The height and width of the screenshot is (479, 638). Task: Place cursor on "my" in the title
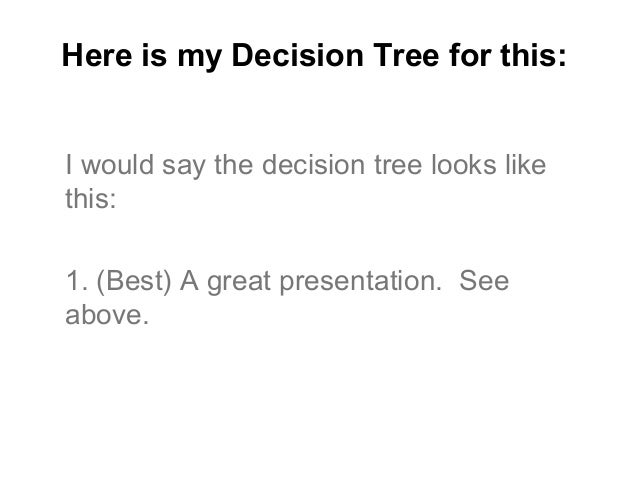point(199,59)
